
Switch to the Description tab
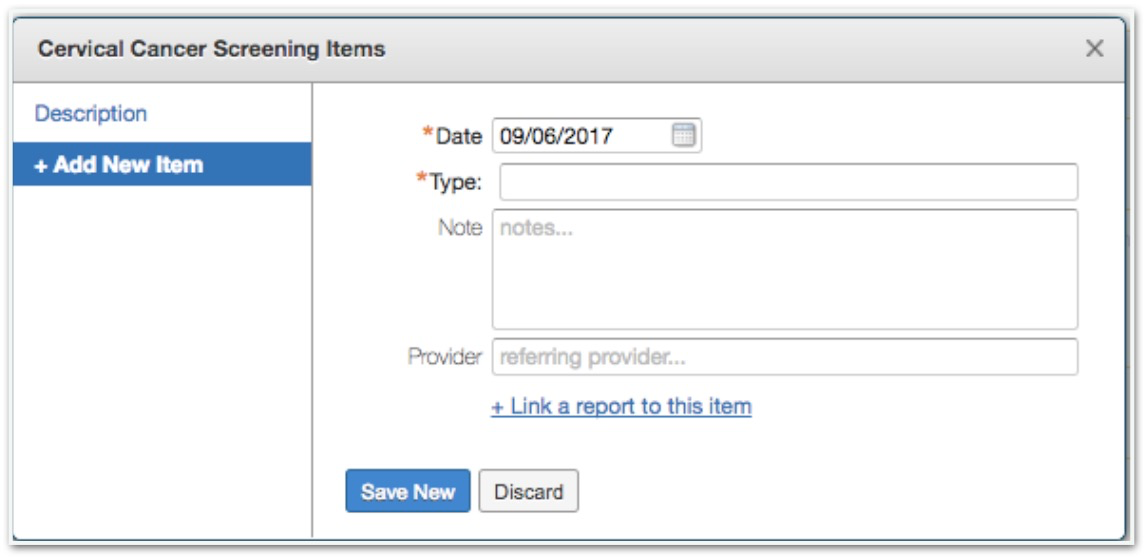pyautogui.click(x=91, y=114)
